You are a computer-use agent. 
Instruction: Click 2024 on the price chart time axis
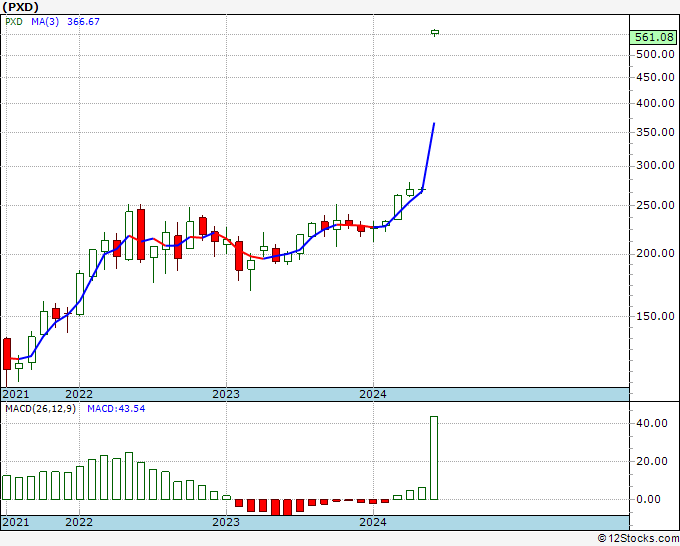(x=373, y=394)
